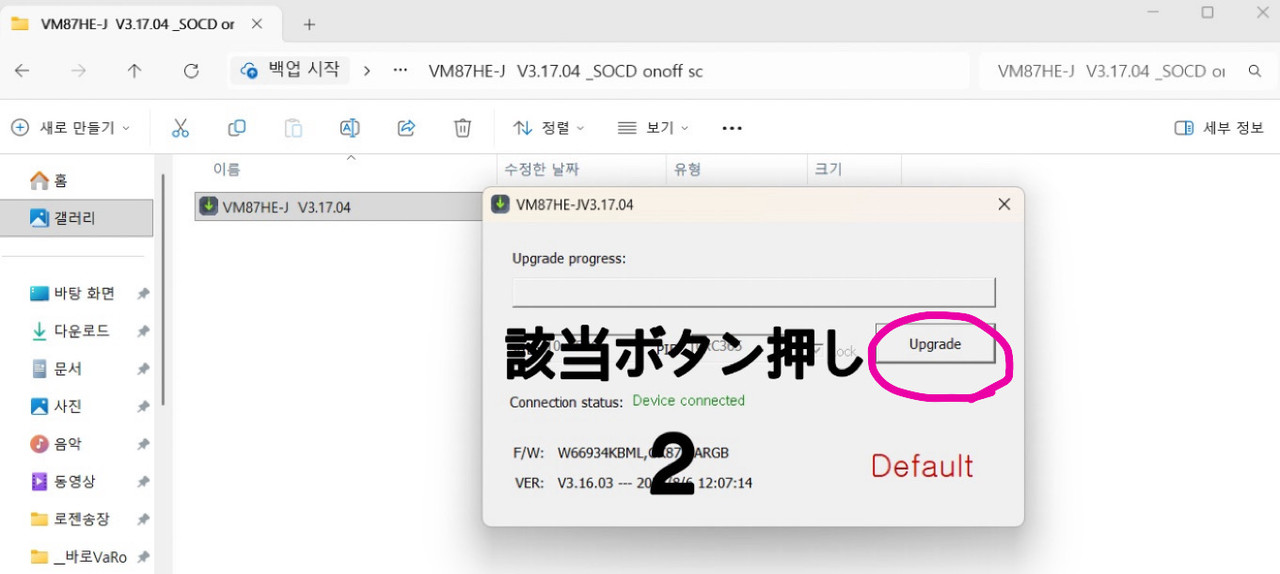
Task: Open the 문서 quick access folder
Action: click(x=57, y=369)
